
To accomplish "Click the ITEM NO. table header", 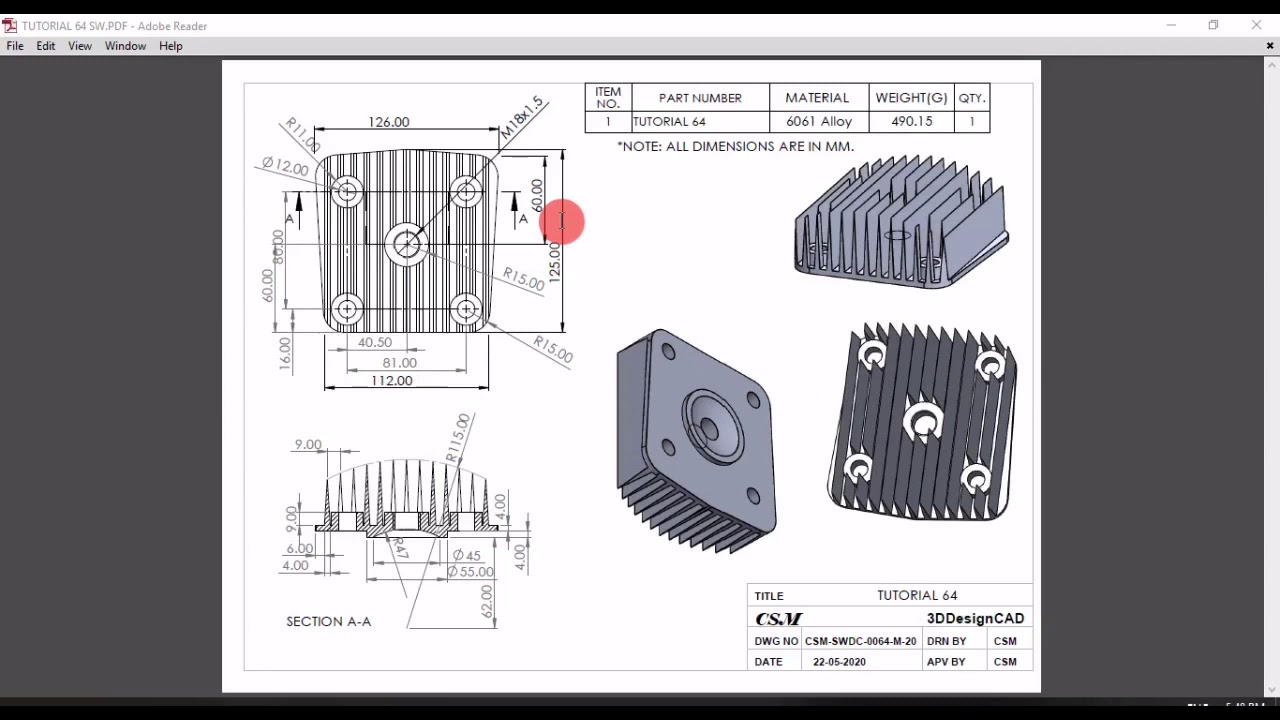I will (x=608, y=98).
